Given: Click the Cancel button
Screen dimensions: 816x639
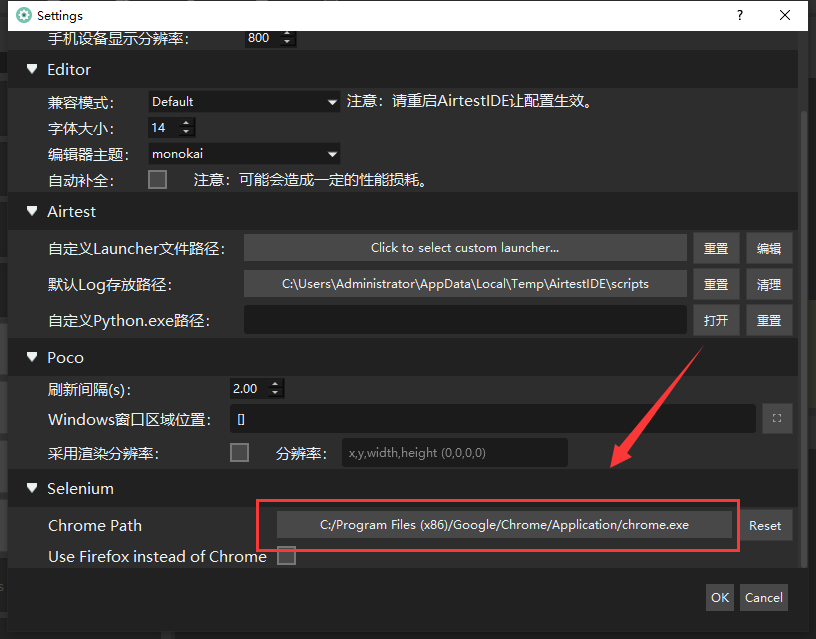Looking at the screenshot, I should click(x=763, y=597).
